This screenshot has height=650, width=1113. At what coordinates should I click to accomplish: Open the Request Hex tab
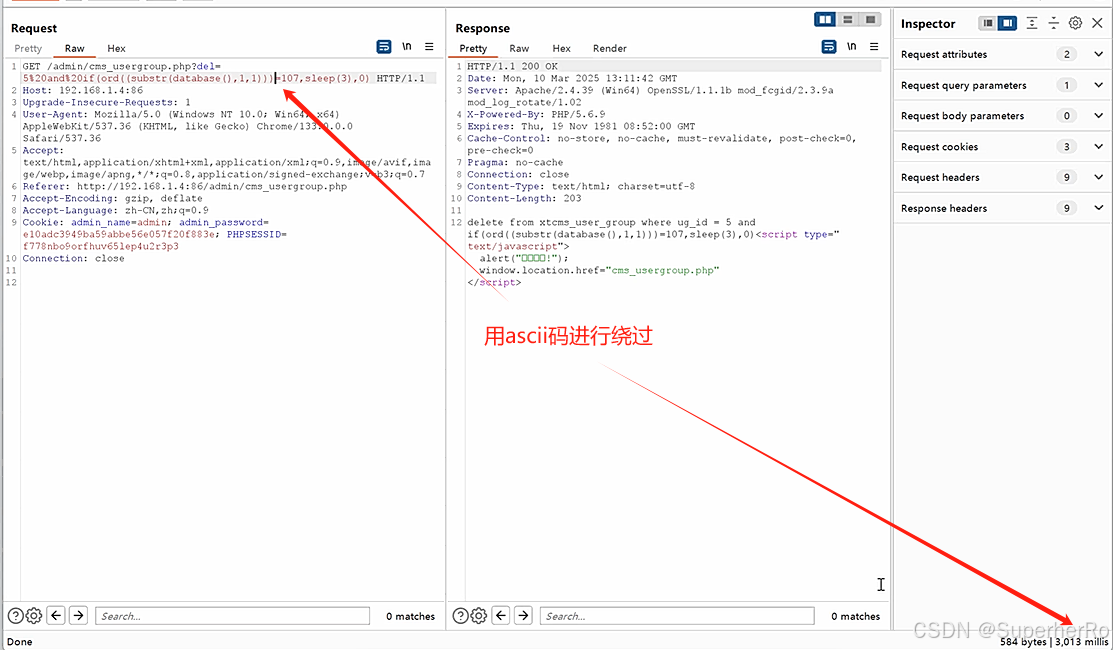point(116,48)
